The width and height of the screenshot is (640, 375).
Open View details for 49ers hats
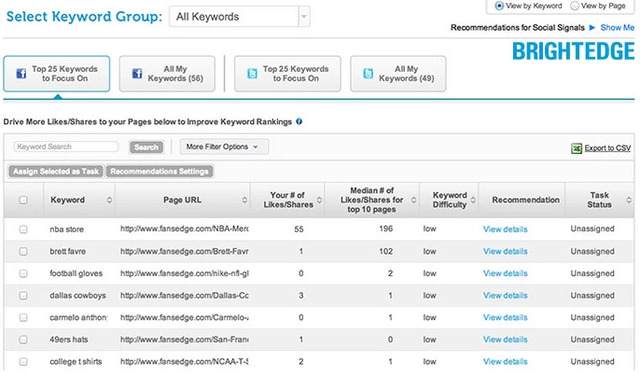tap(505, 339)
